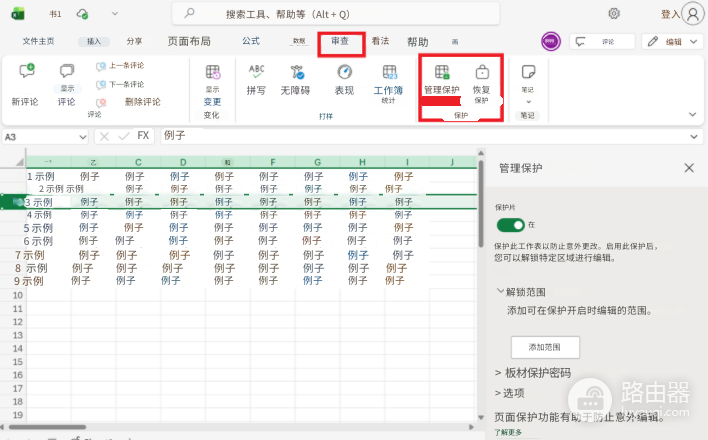Delete comment (删除评论)
Image resolution: width=708 pixels, height=440 pixels.
coord(128,102)
